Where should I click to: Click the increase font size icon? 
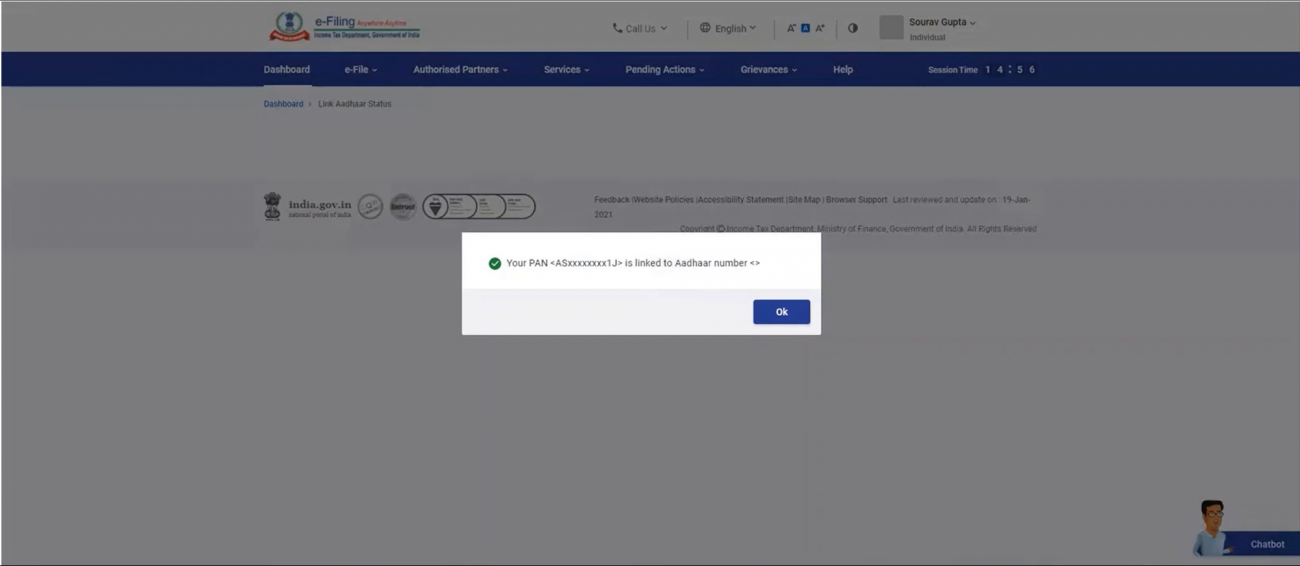[820, 28]
